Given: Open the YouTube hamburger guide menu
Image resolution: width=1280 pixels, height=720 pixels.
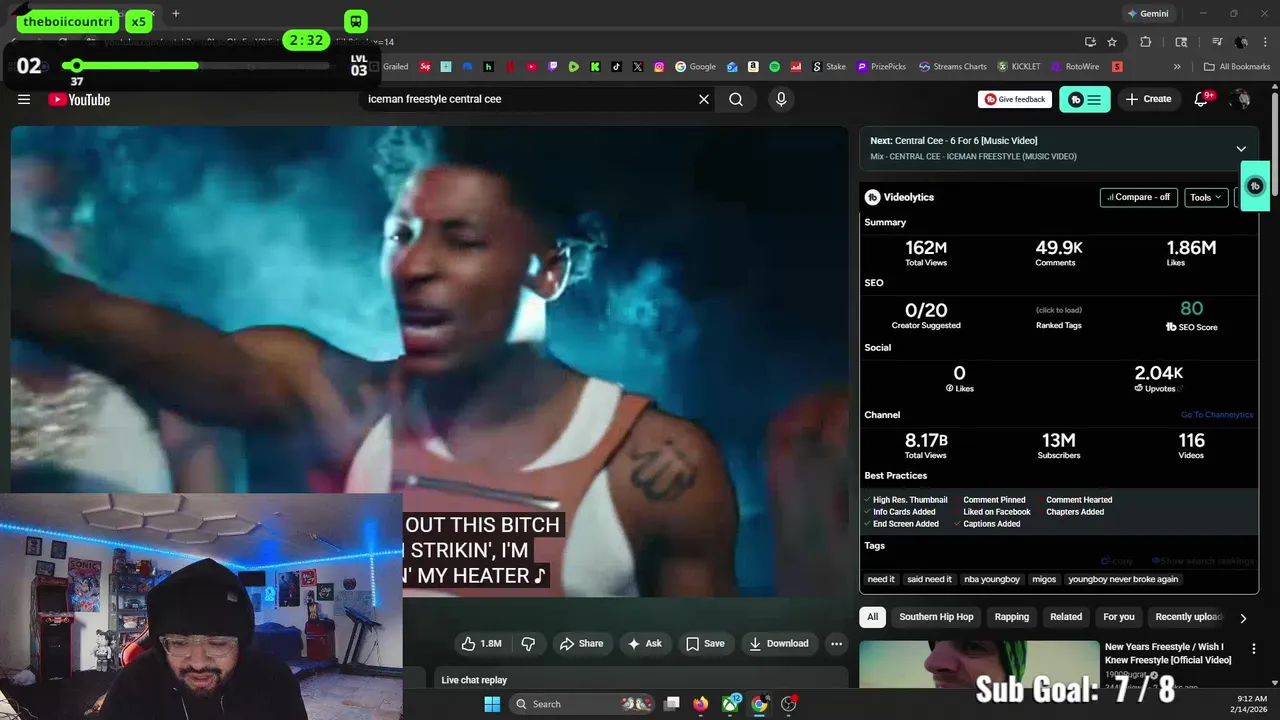Looking at the screenshot, I should 24,99.
